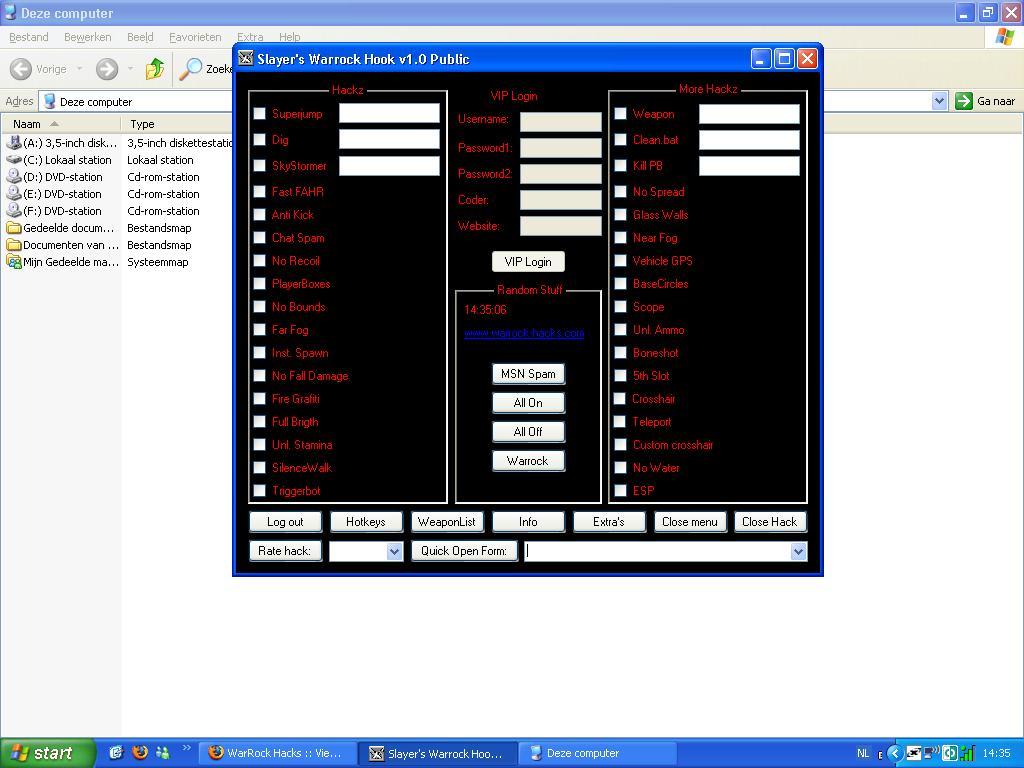Click the Username input field
The width and height of the screenshot is (1024, 768).
point(560,121)
